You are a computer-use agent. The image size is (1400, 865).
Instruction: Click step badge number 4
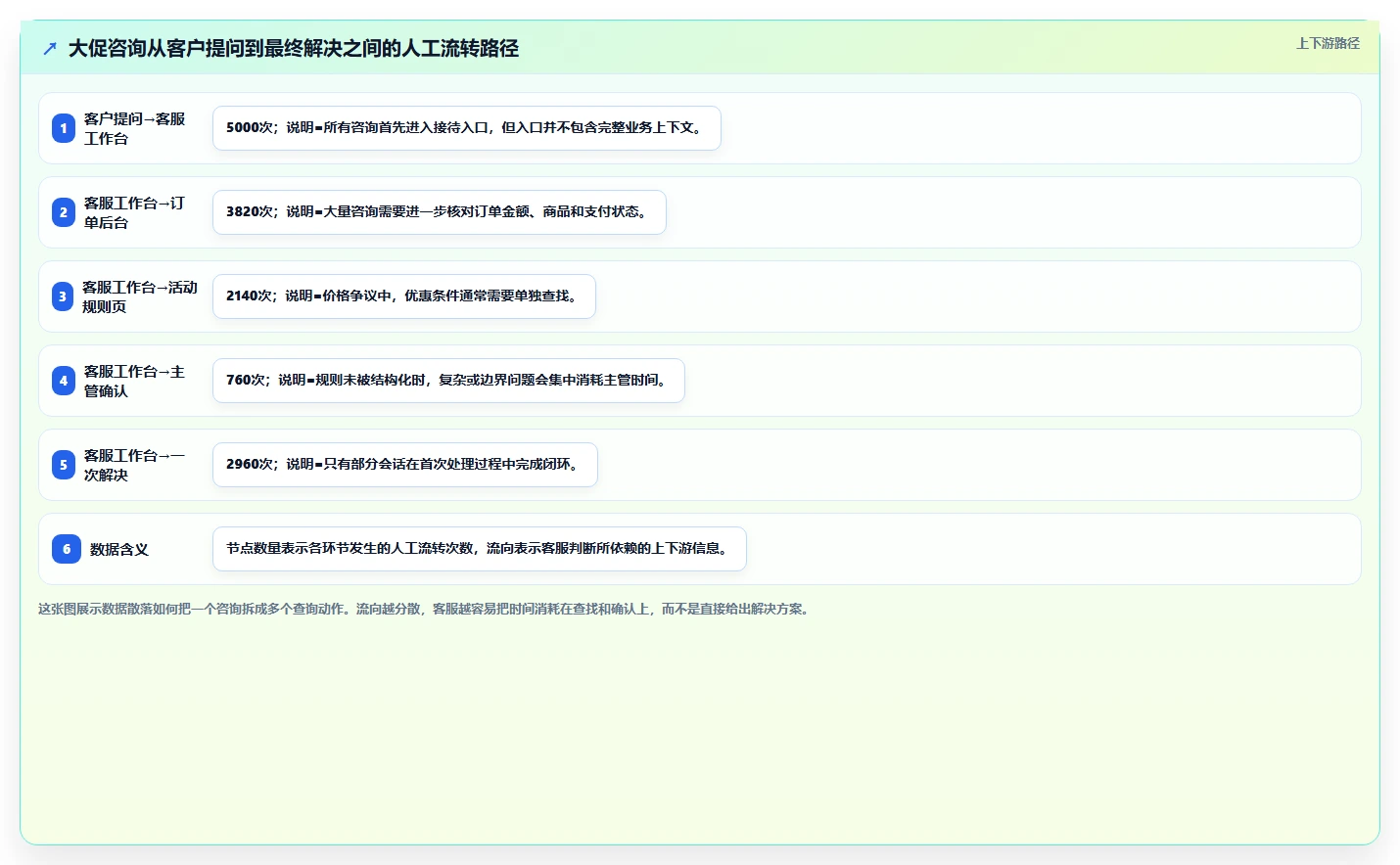(x=64, y=381)
